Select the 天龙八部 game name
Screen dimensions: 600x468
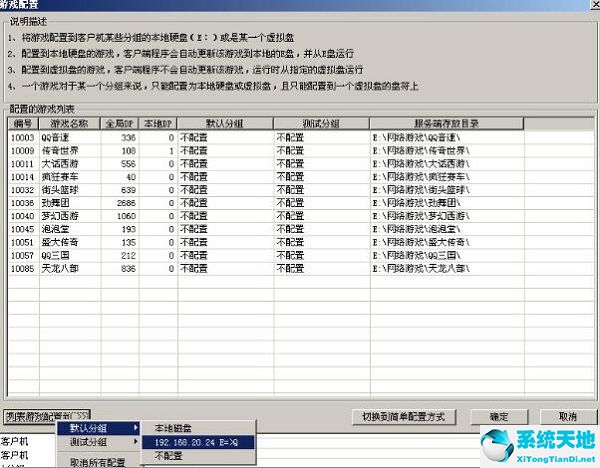(x=60, y=269)
